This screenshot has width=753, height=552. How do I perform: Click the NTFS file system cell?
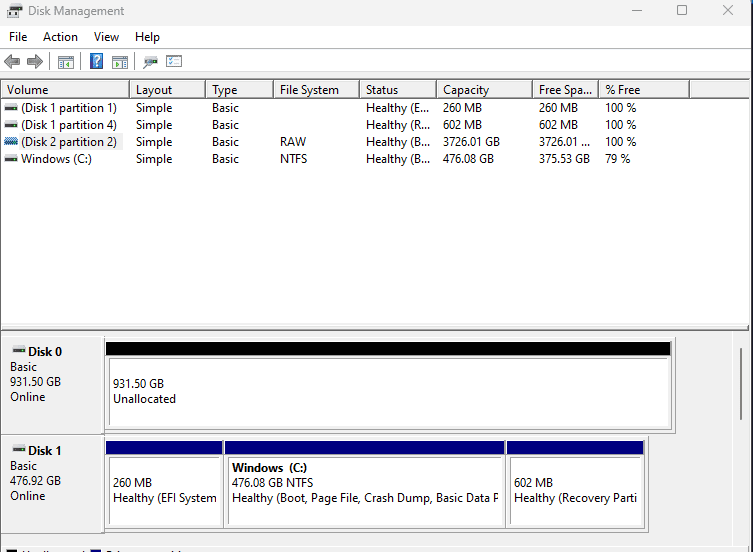pos(293,159)
